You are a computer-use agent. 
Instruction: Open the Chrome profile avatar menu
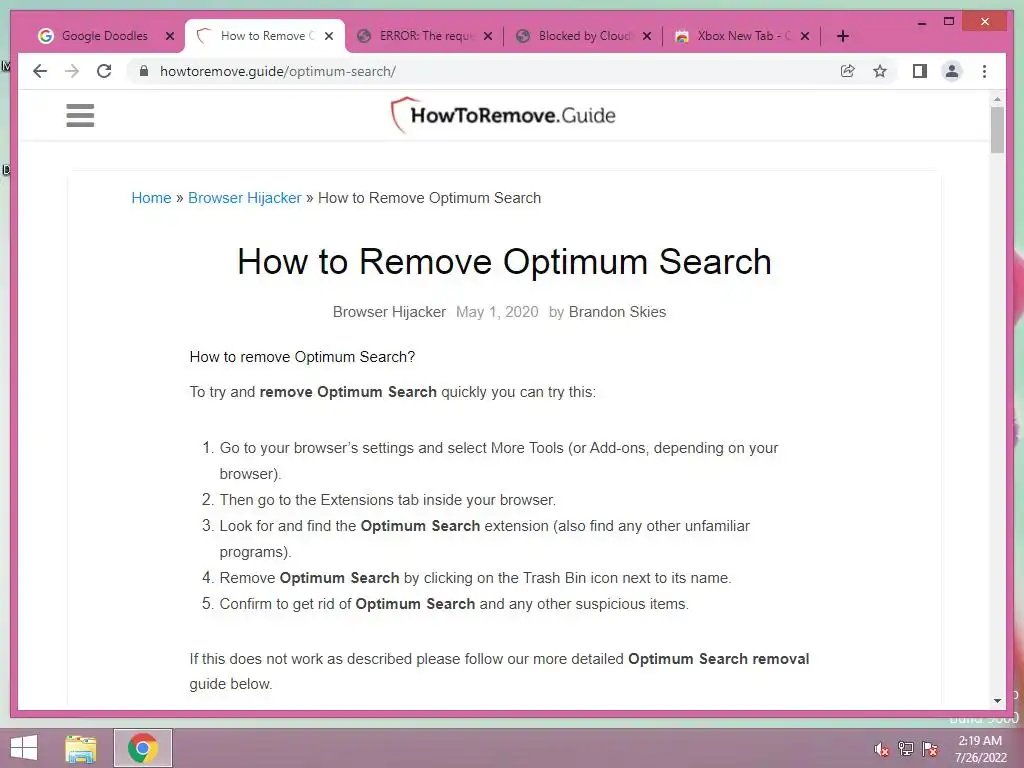point(952,71)
